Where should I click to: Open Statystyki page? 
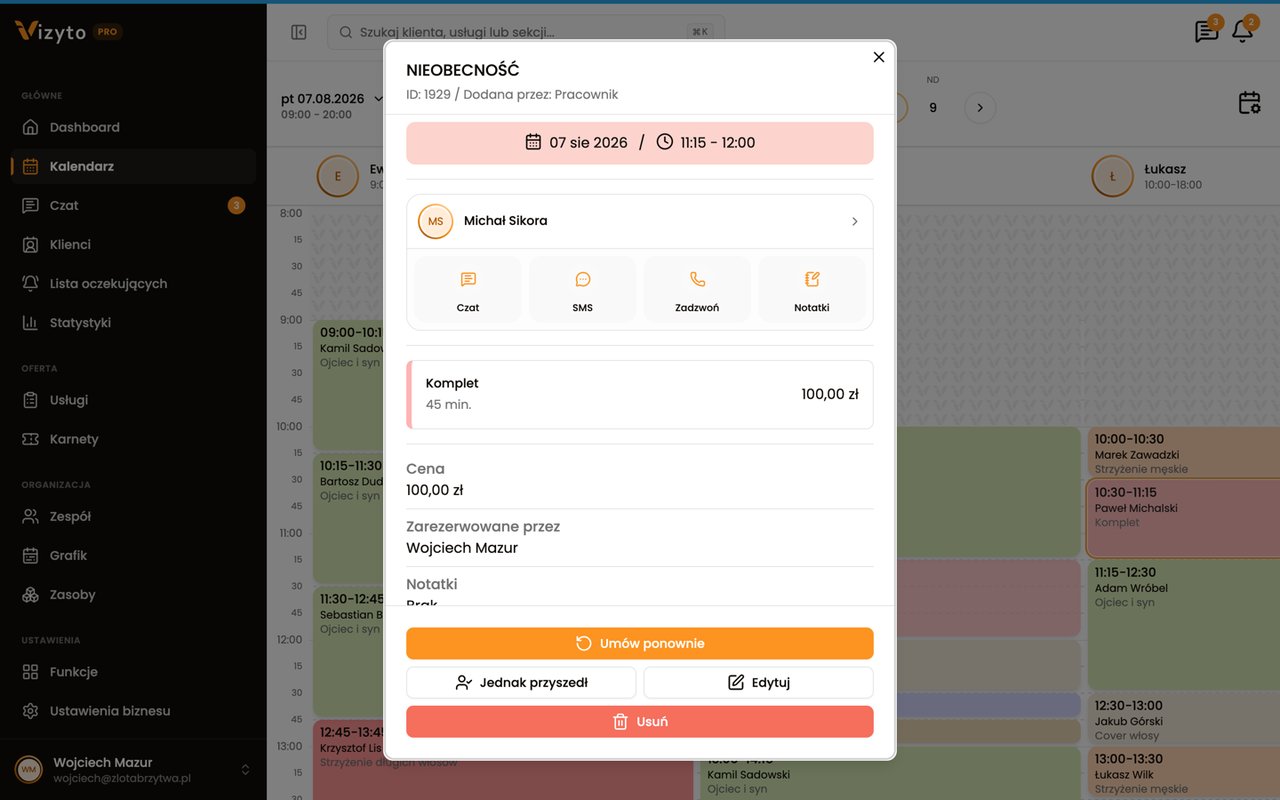tap(133, 322)
